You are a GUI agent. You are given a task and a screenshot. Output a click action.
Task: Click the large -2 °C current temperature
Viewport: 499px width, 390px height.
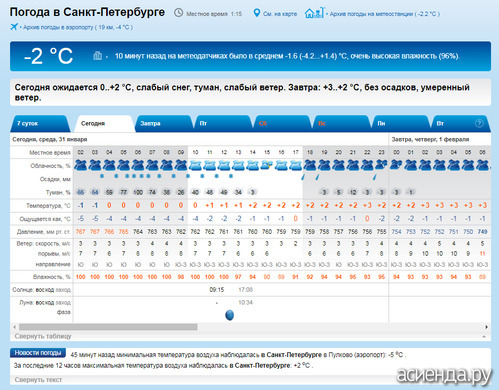click(x=48, y=56)
